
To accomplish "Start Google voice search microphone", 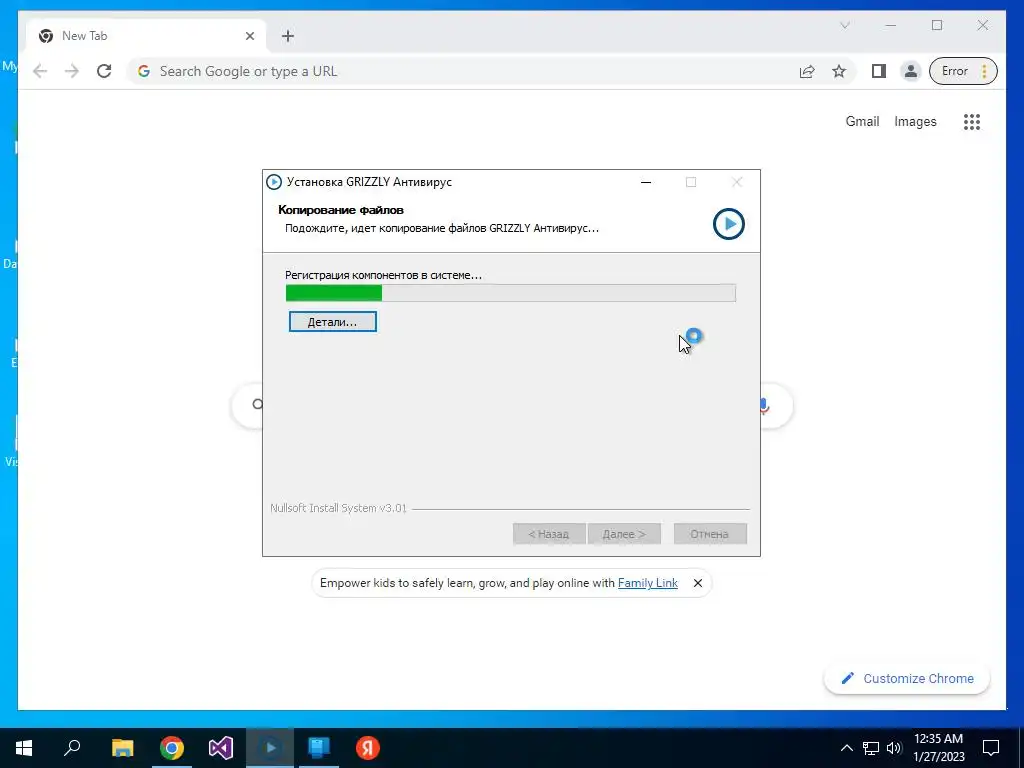I will coord(765,406).
